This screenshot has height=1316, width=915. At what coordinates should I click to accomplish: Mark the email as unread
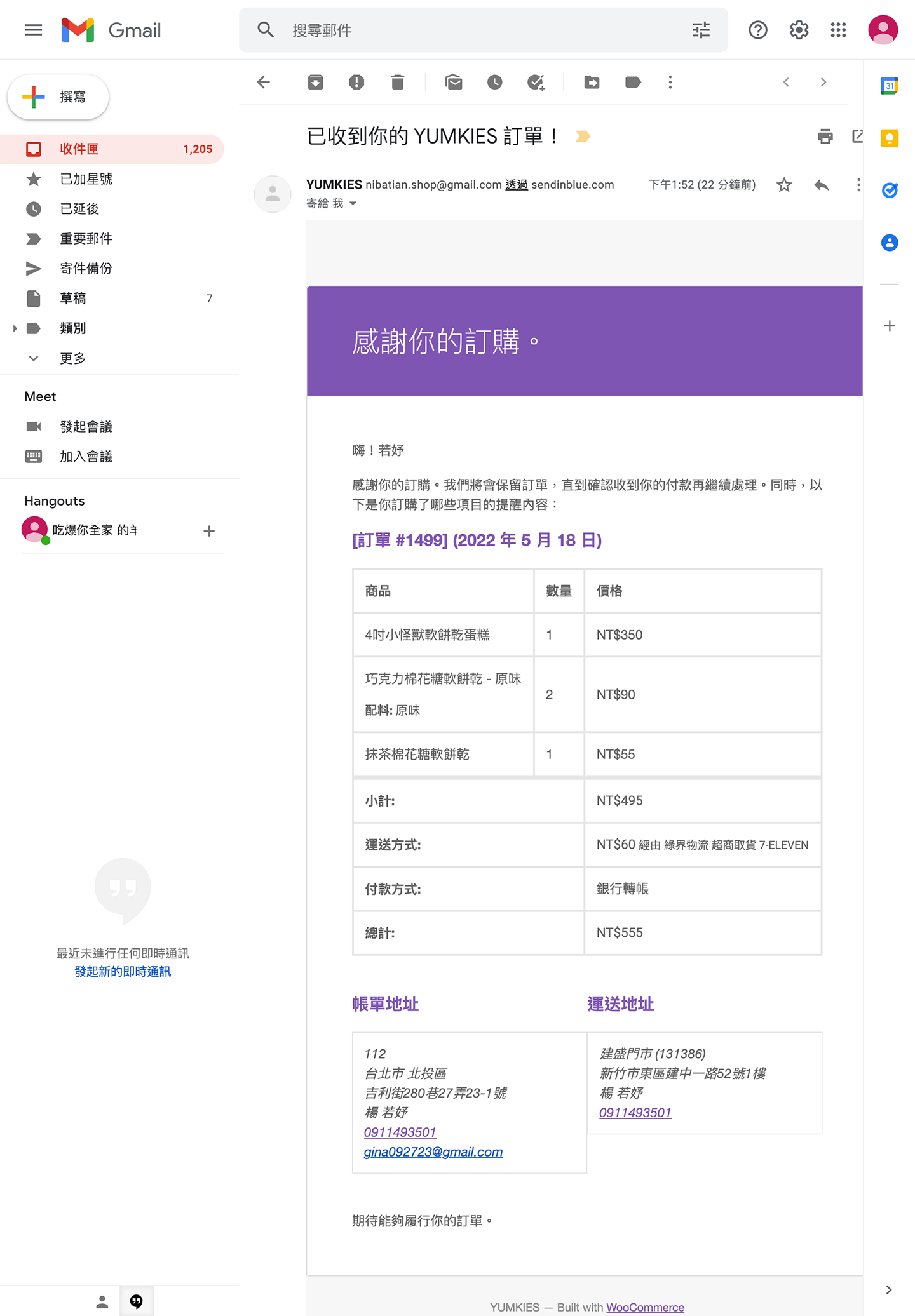[x=454, y=82]
